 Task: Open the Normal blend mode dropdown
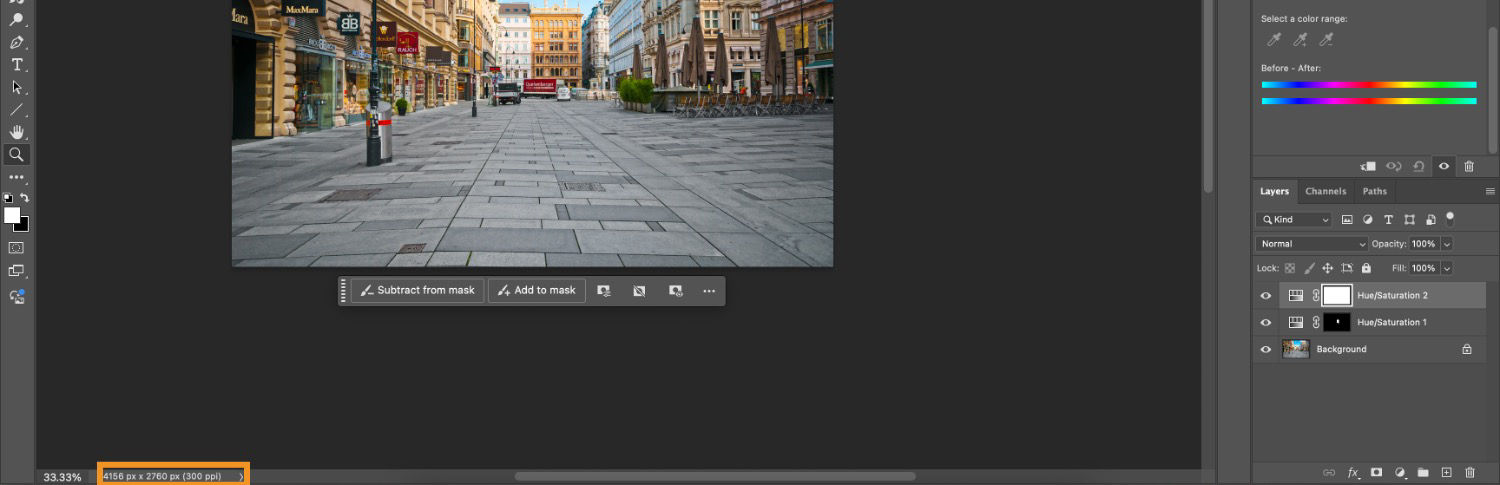(1312, 244)
